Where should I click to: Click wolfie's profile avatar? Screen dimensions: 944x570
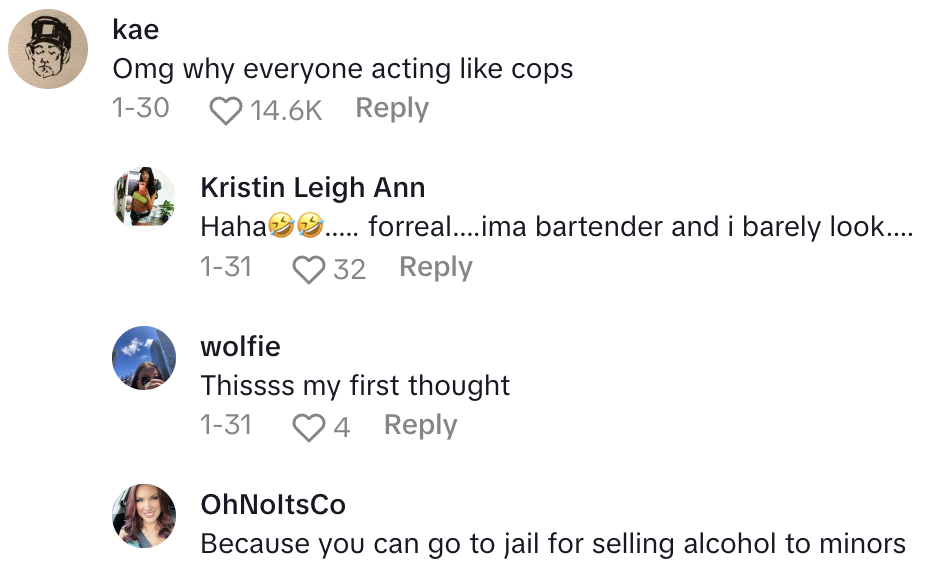point(145,356)
